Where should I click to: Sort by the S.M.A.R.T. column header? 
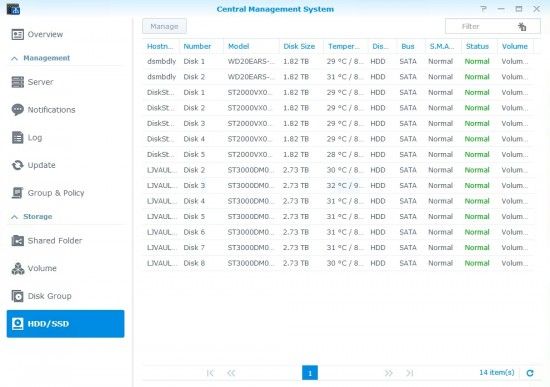[x=443, y=46]
